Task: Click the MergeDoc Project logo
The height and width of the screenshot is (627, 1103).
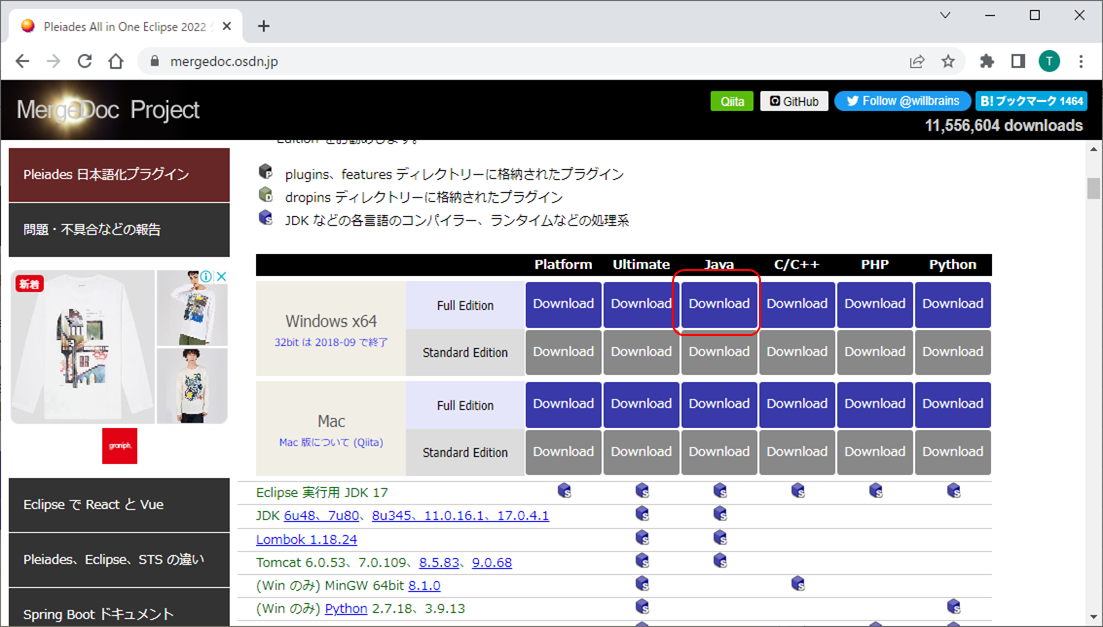Action: (108, 110)
